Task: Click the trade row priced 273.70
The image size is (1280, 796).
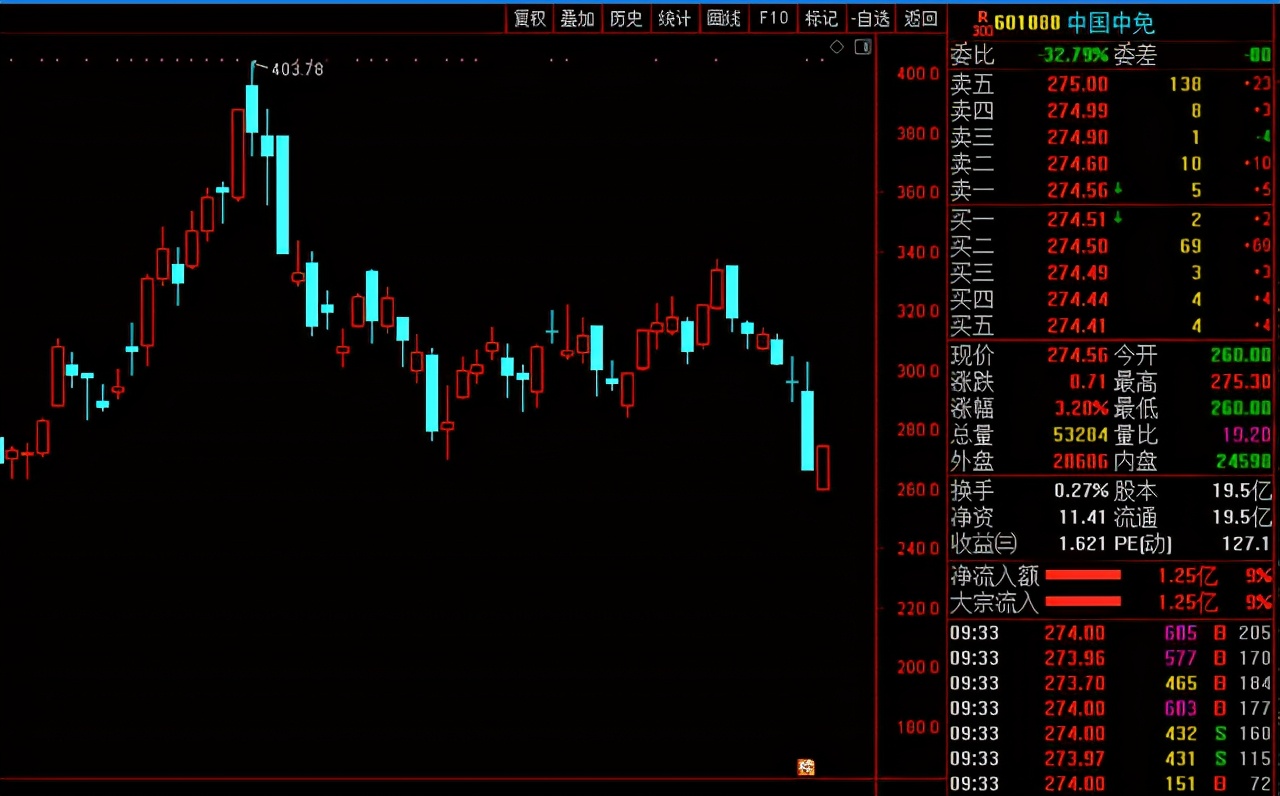Action: click(1110, 683)
